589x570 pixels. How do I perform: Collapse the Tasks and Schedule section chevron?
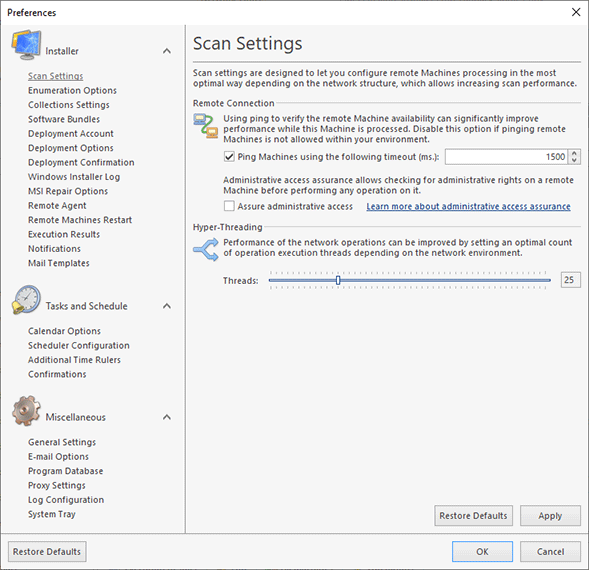167,306
